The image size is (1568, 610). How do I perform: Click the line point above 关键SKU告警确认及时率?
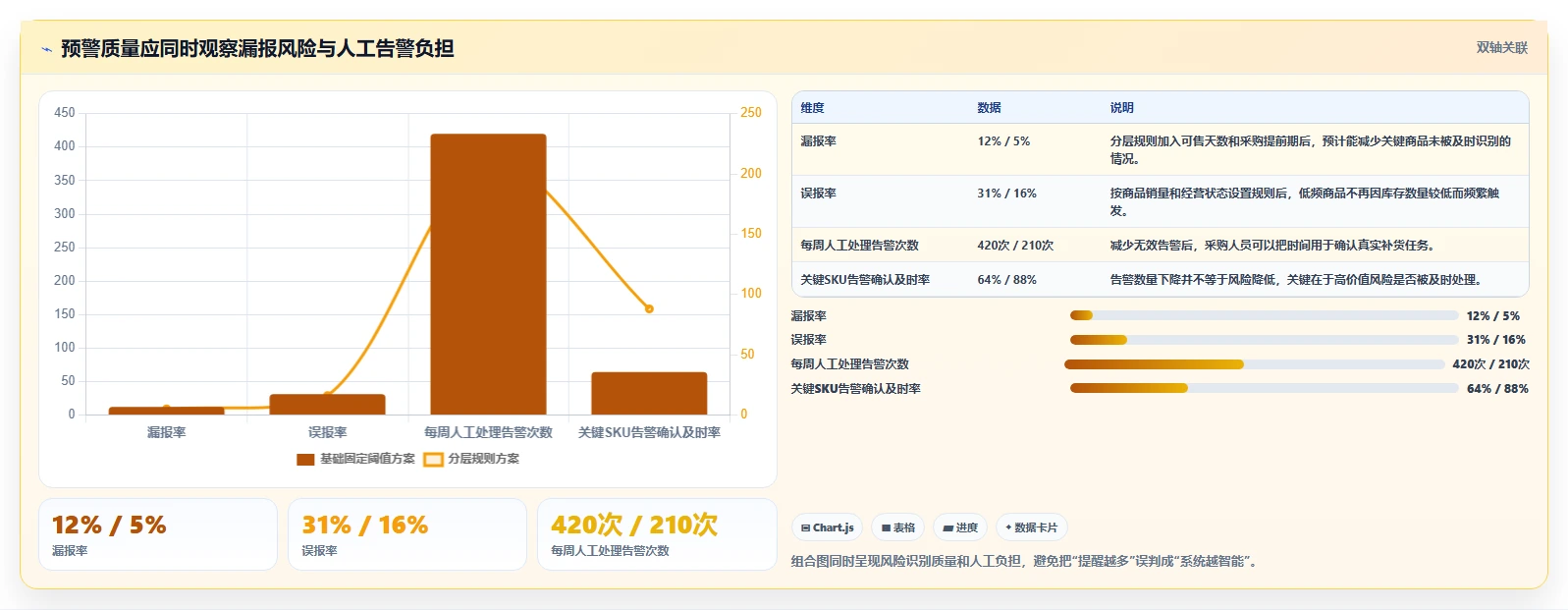pos(649,308)
